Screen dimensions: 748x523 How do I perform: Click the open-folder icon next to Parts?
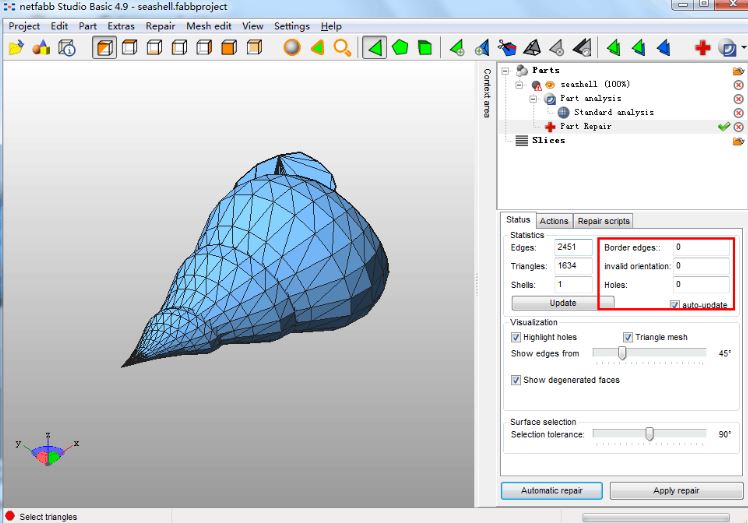coord(738,71)
